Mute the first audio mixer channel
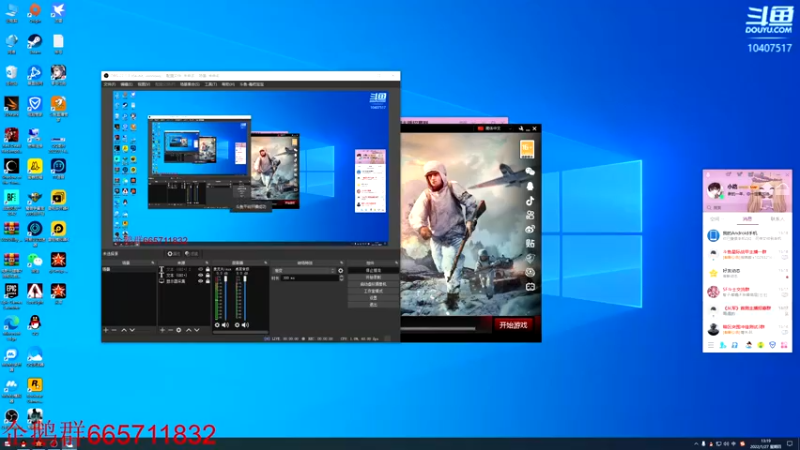 (x=226, y=325)
